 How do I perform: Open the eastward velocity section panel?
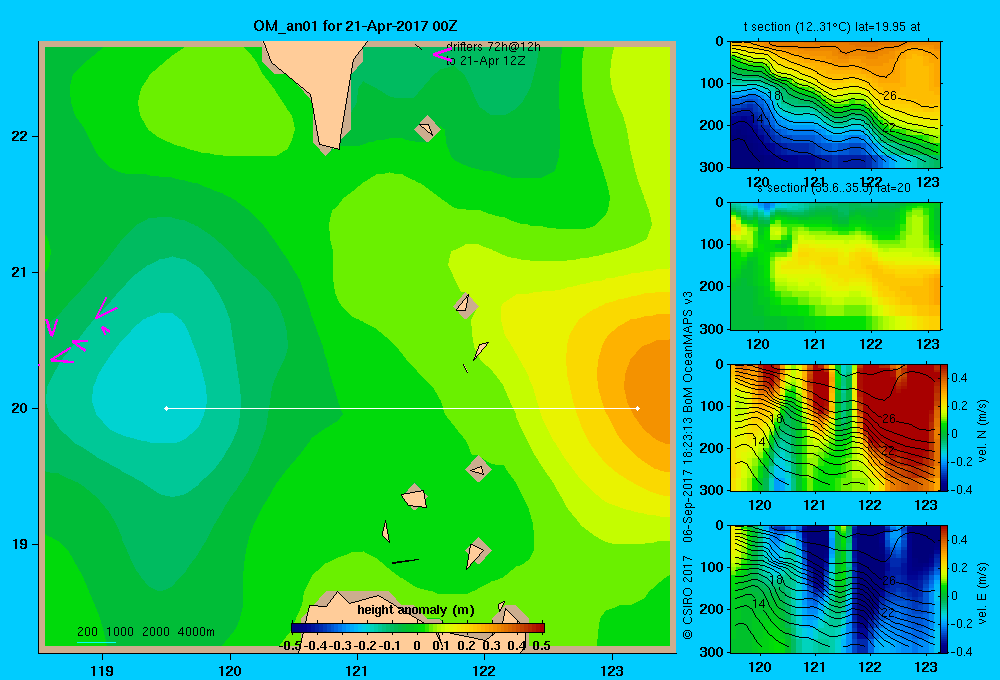click(835, 589)
